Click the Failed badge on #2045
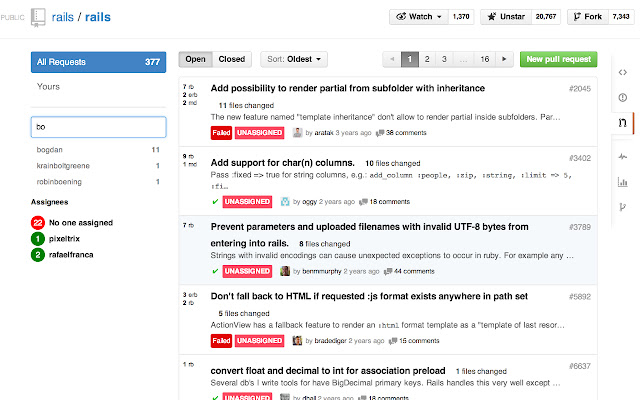 pyautogui.click(x=221, y=133)
